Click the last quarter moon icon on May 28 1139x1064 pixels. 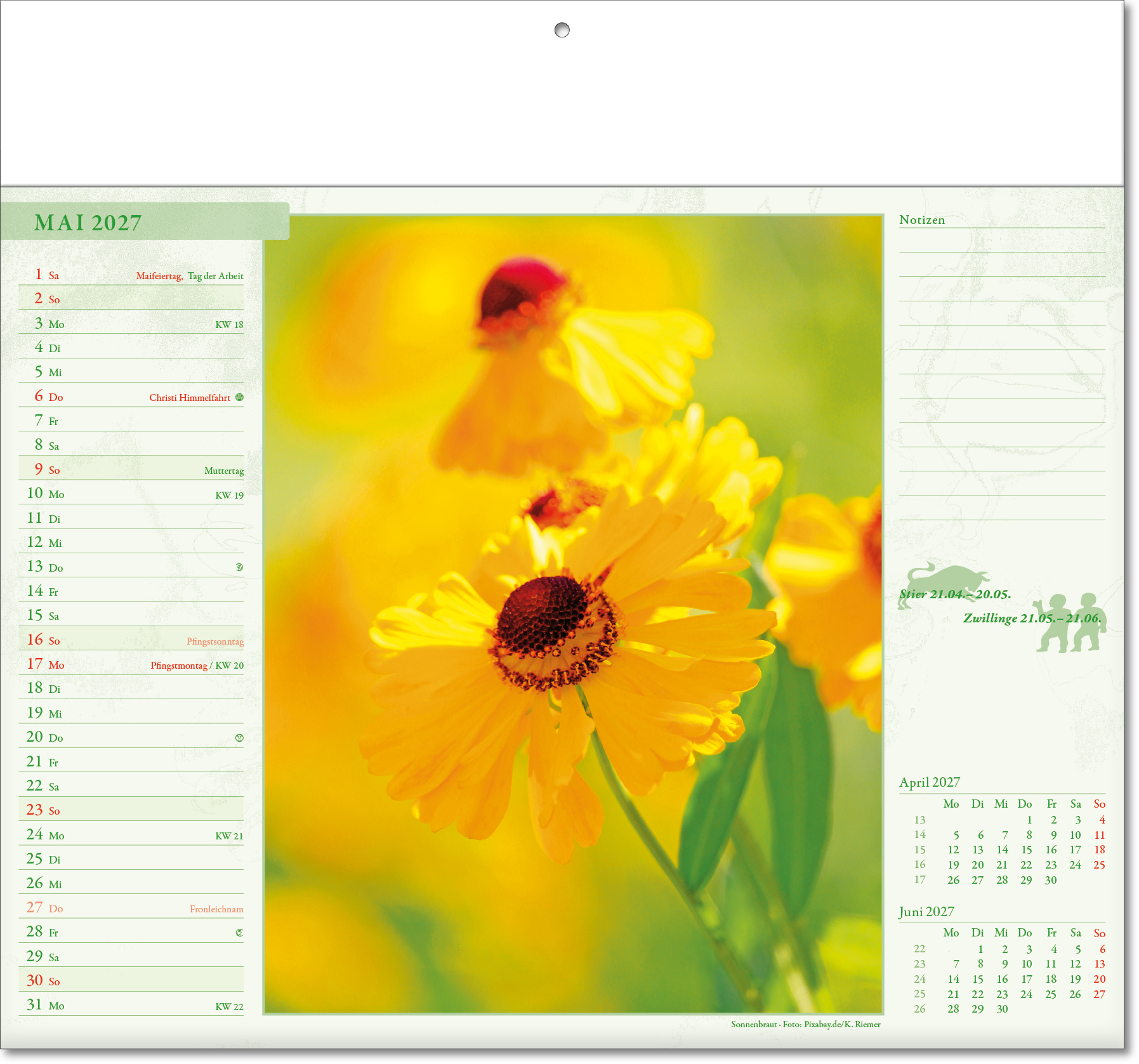tap(239, 933)
